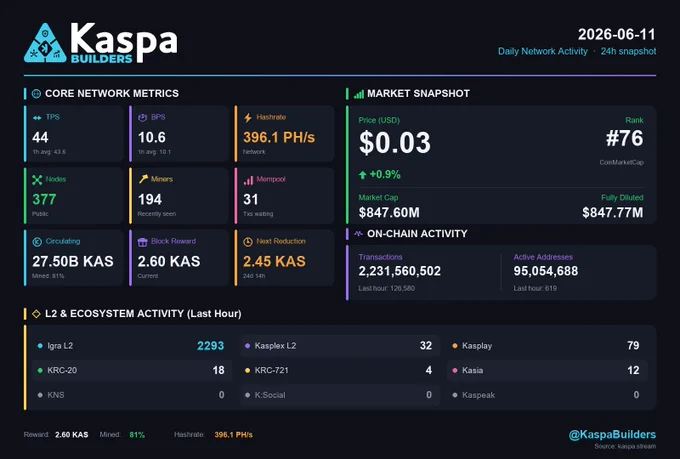Screen dimensions: 680x459
Task: Click the L2 & Ecosystem diamond icon
Action: tap(36, 314)
